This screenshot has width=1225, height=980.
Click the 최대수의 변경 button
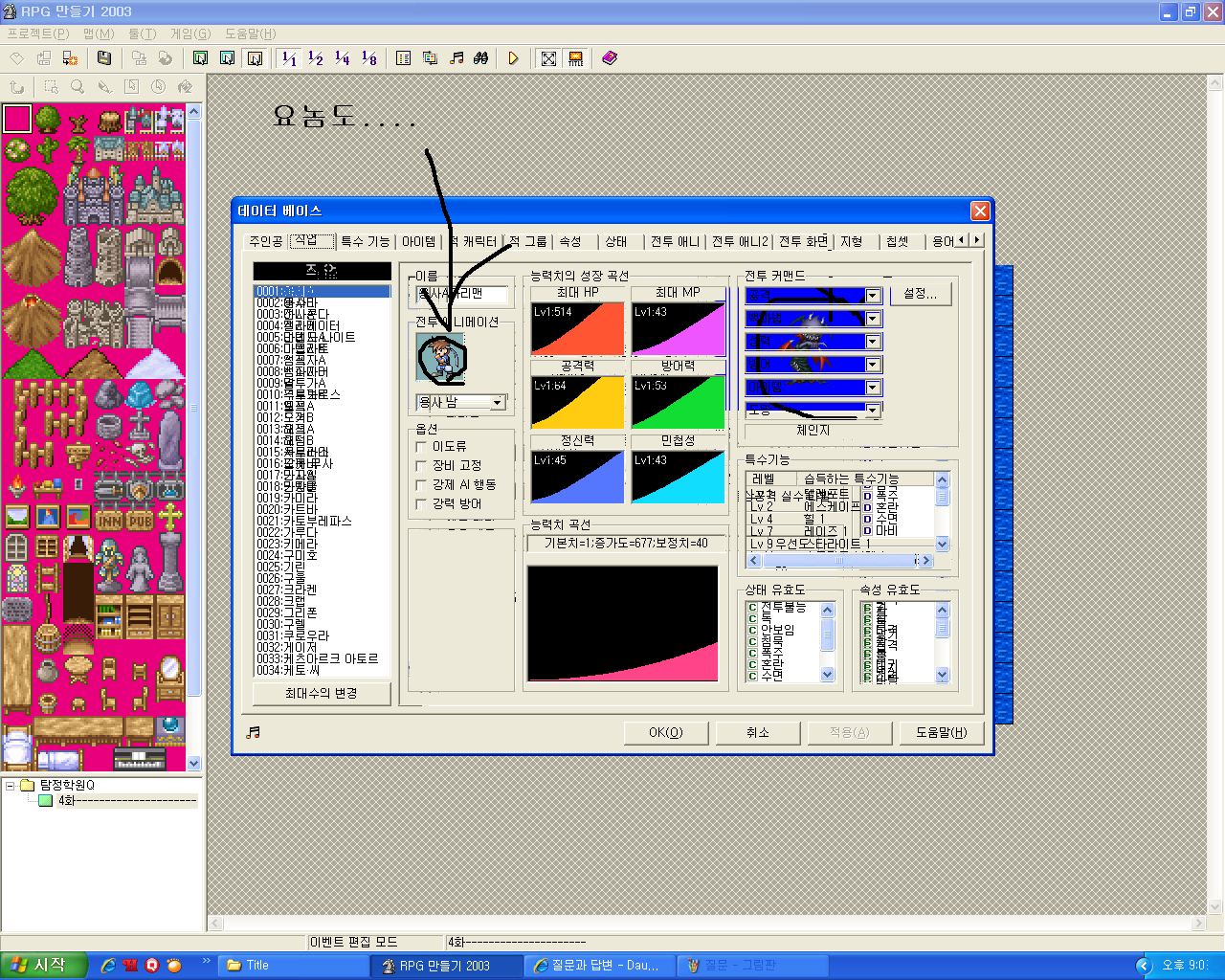[x=322, y=693]
